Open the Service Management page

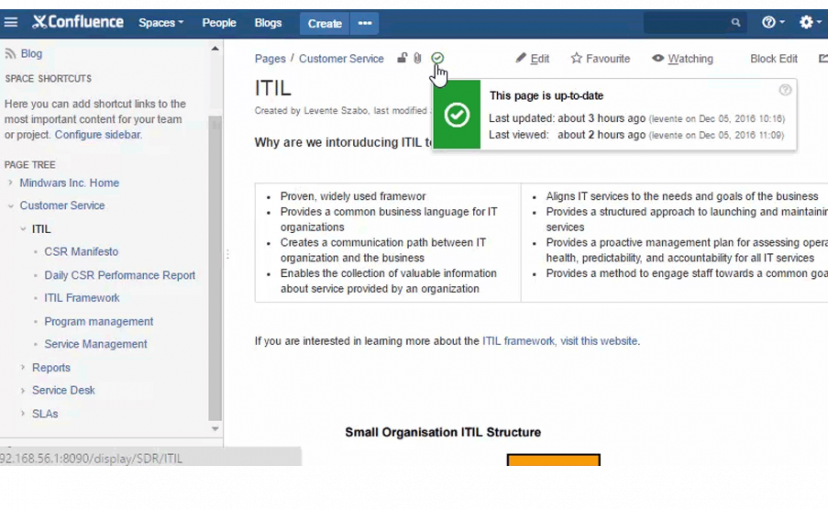96,344
